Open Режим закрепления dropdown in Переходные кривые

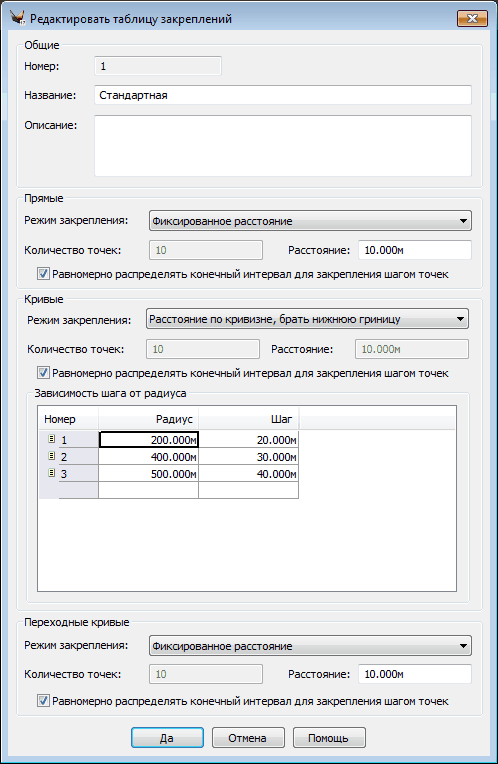[x=310, y=646]
